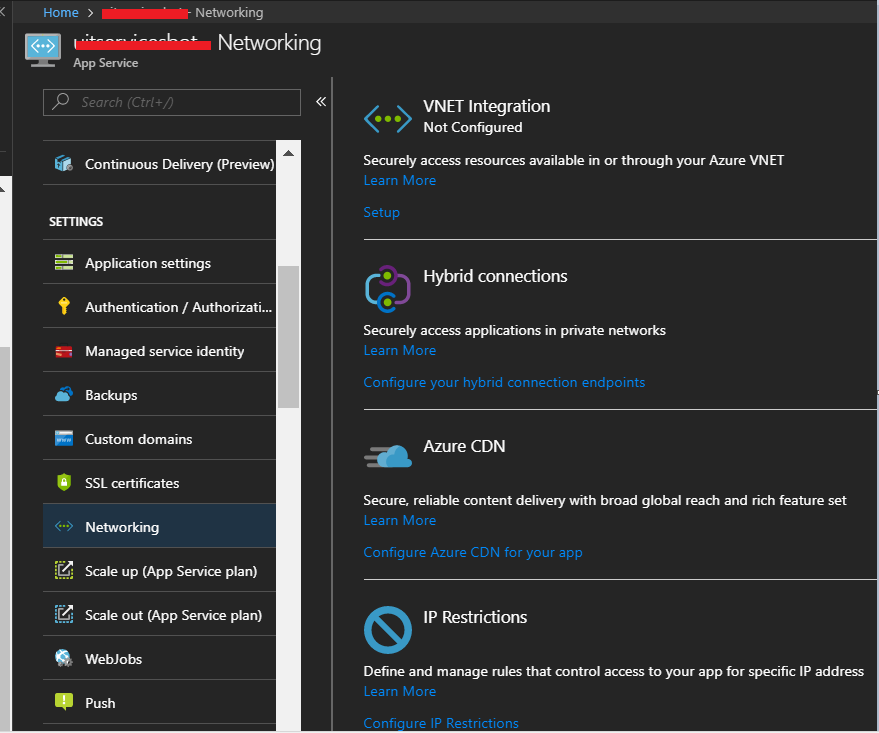The image size is (879, 733).
Task: Click the Azure CDN cloud icon
Action: pos(387,456)
